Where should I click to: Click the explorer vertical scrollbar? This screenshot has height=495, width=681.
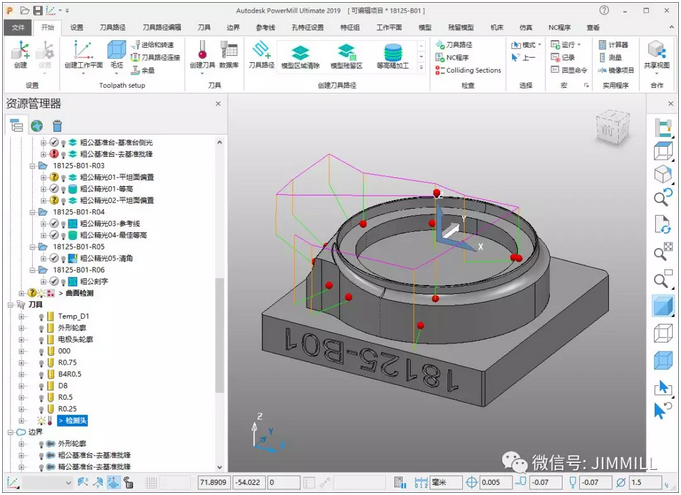point(219,334)
